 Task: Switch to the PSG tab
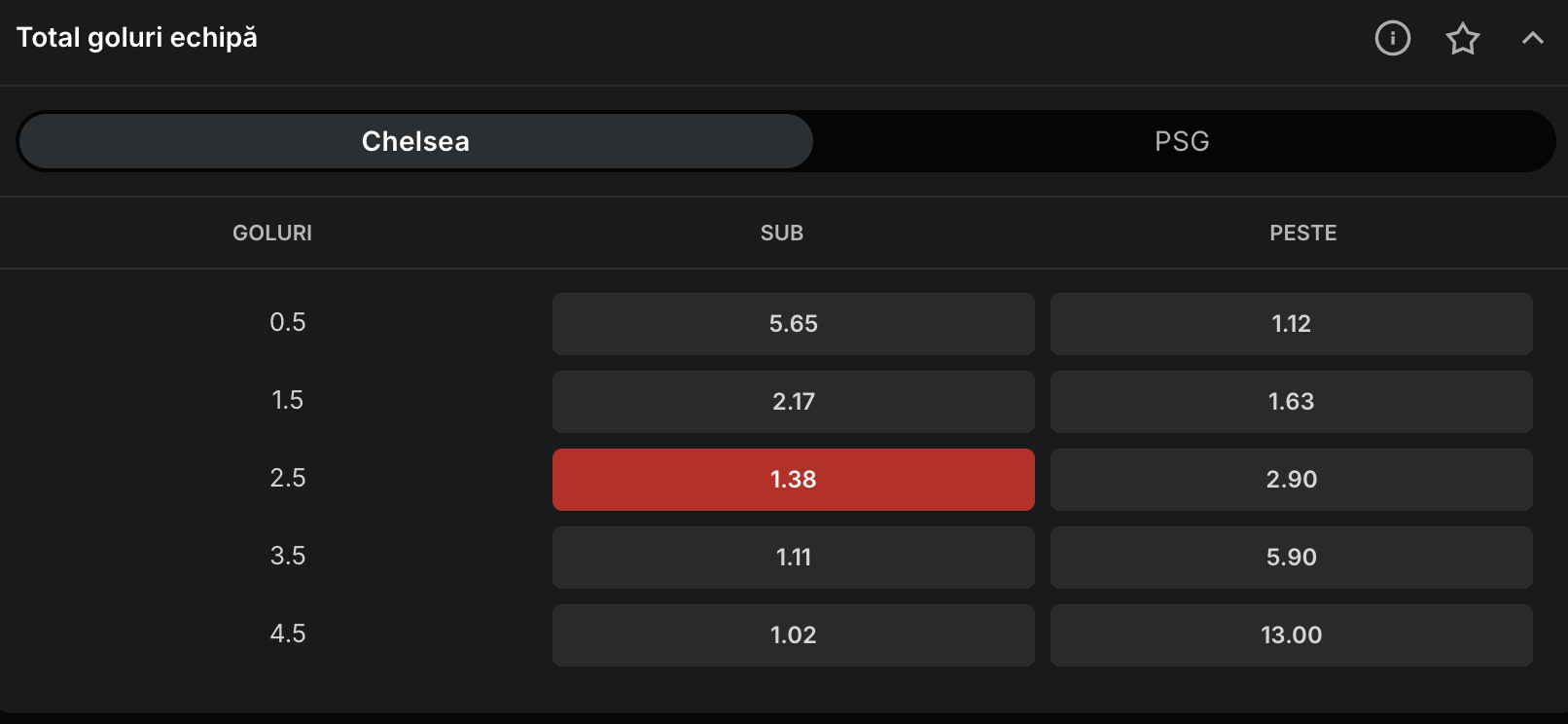pos(1182,141)
